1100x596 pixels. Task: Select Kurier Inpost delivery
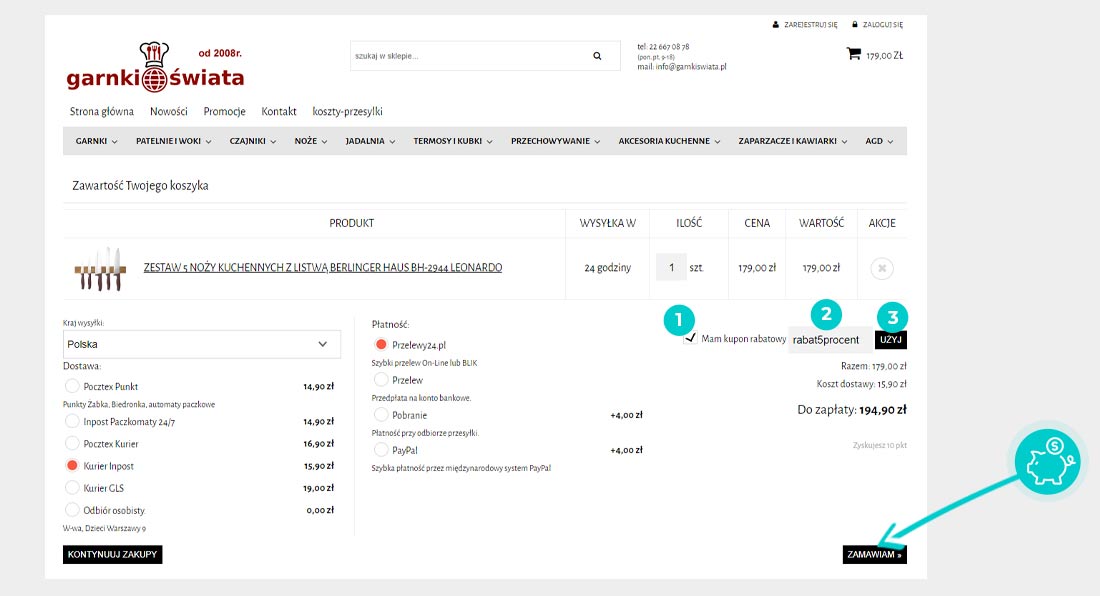pyautogui.click(x=72, y=466)
